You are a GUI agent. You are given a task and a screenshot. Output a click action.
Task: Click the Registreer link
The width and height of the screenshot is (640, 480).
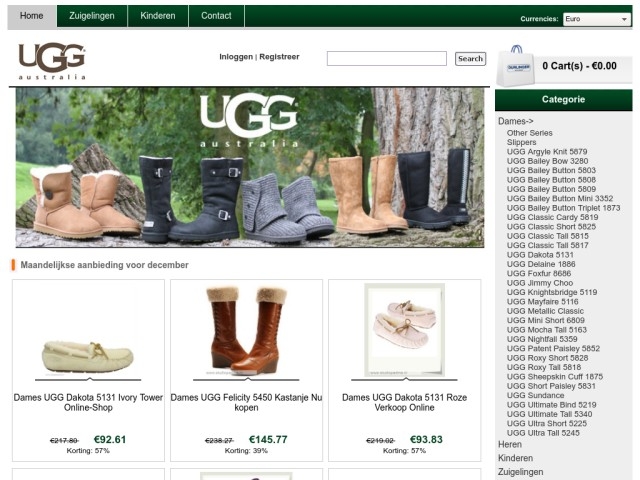click(279, 57)
